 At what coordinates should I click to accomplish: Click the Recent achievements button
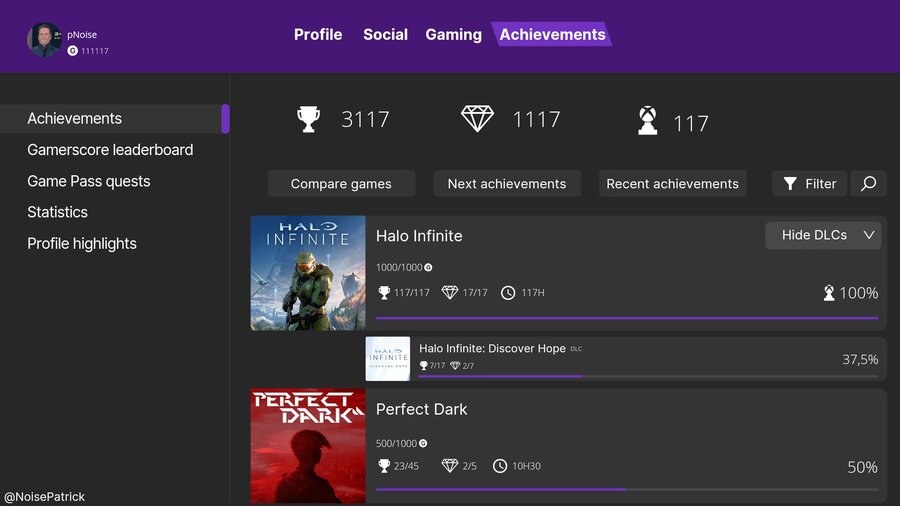click(x=673, y=184)
